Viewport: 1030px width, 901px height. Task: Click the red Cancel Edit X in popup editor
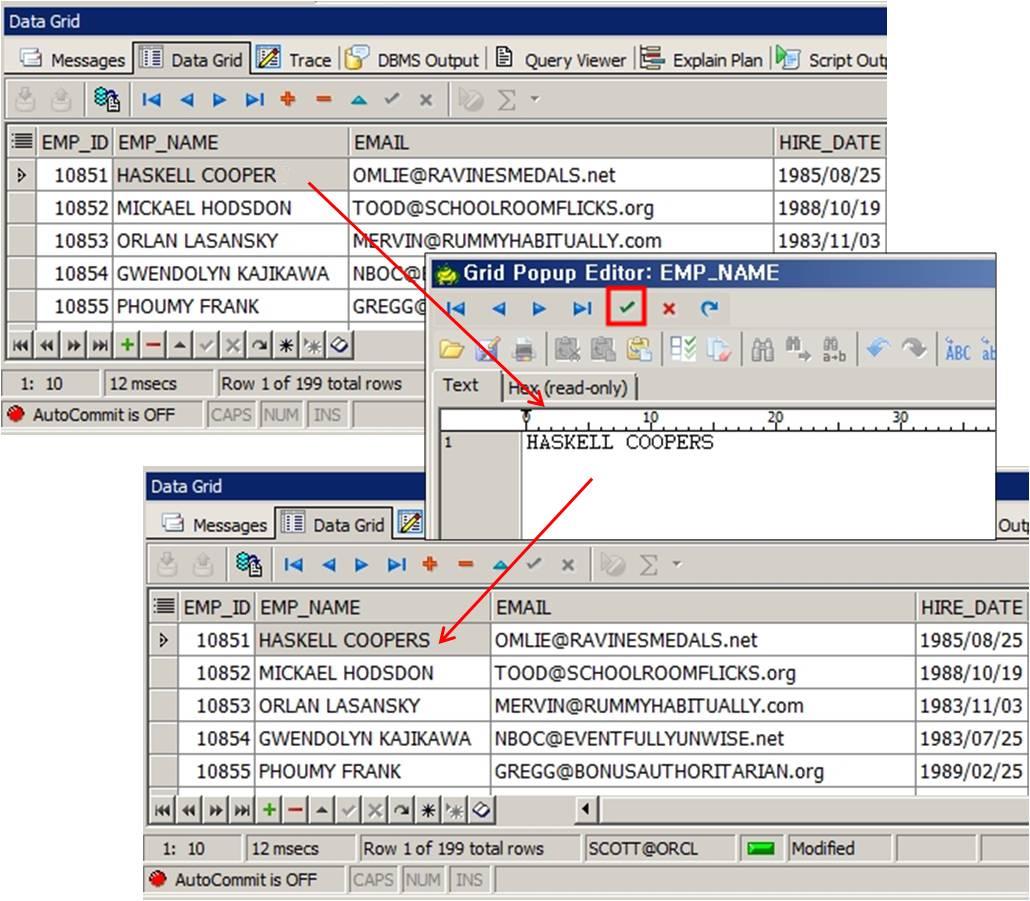coord(669,308)
